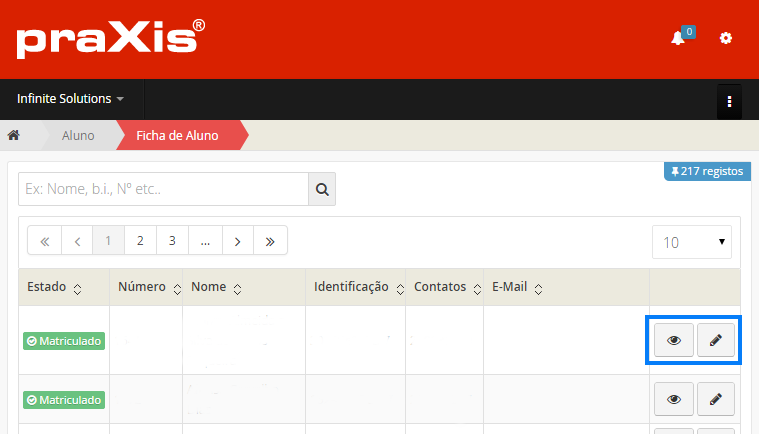Edit first student with the pencil icon
759x434 pixels.
coord(715,340)
